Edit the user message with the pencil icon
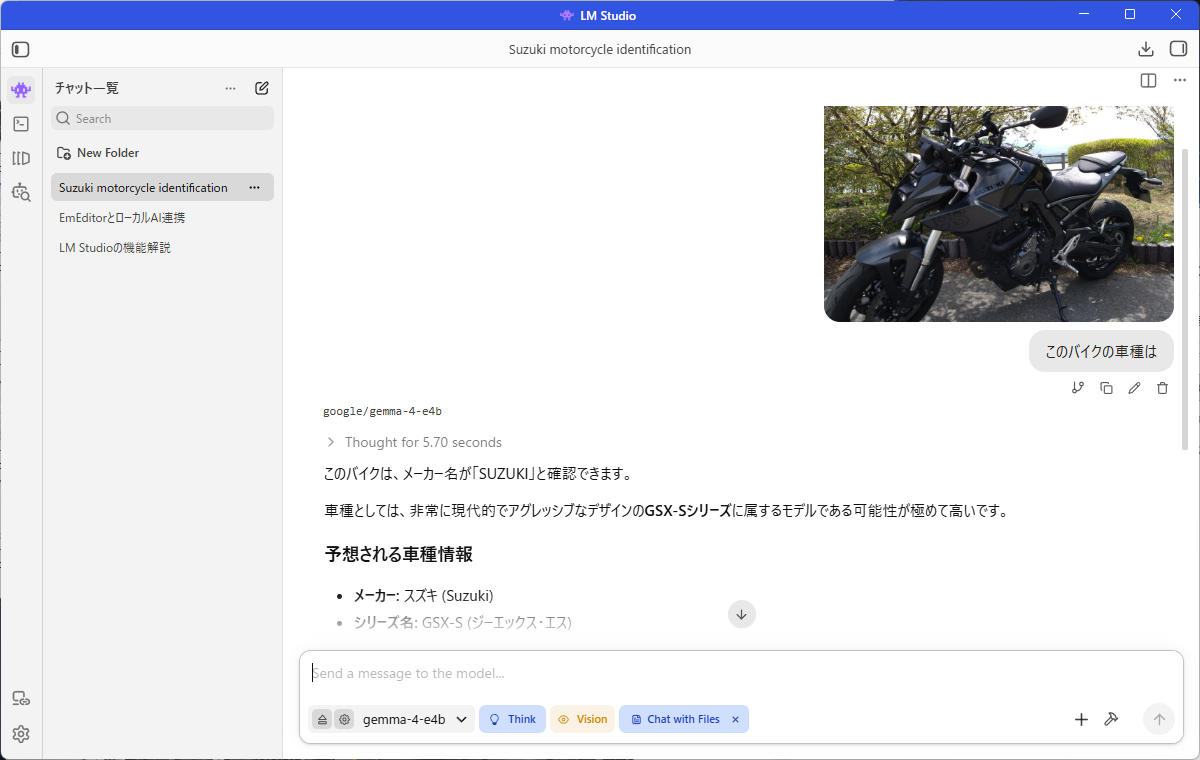 click(1134, 388)
